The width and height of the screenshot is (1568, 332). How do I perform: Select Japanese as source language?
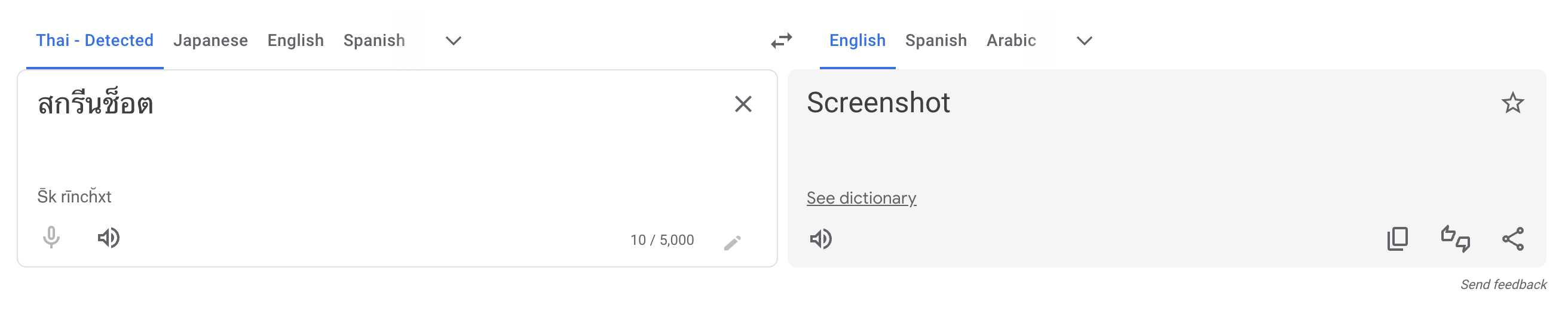(210, 41)
